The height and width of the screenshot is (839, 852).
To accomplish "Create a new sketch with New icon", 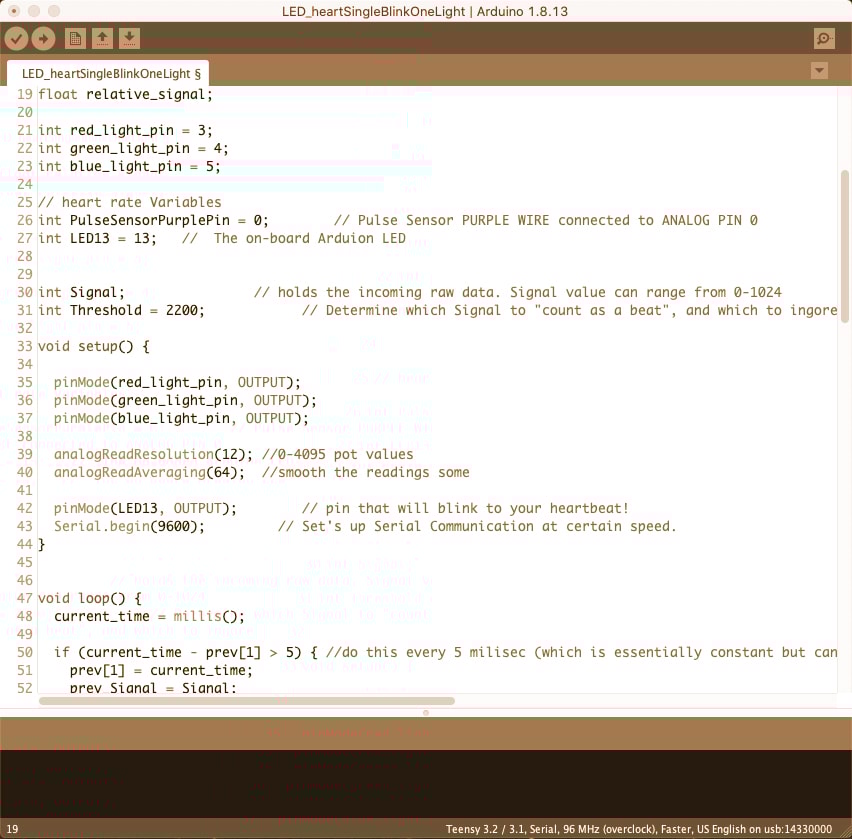I will [x=75, y=39].
